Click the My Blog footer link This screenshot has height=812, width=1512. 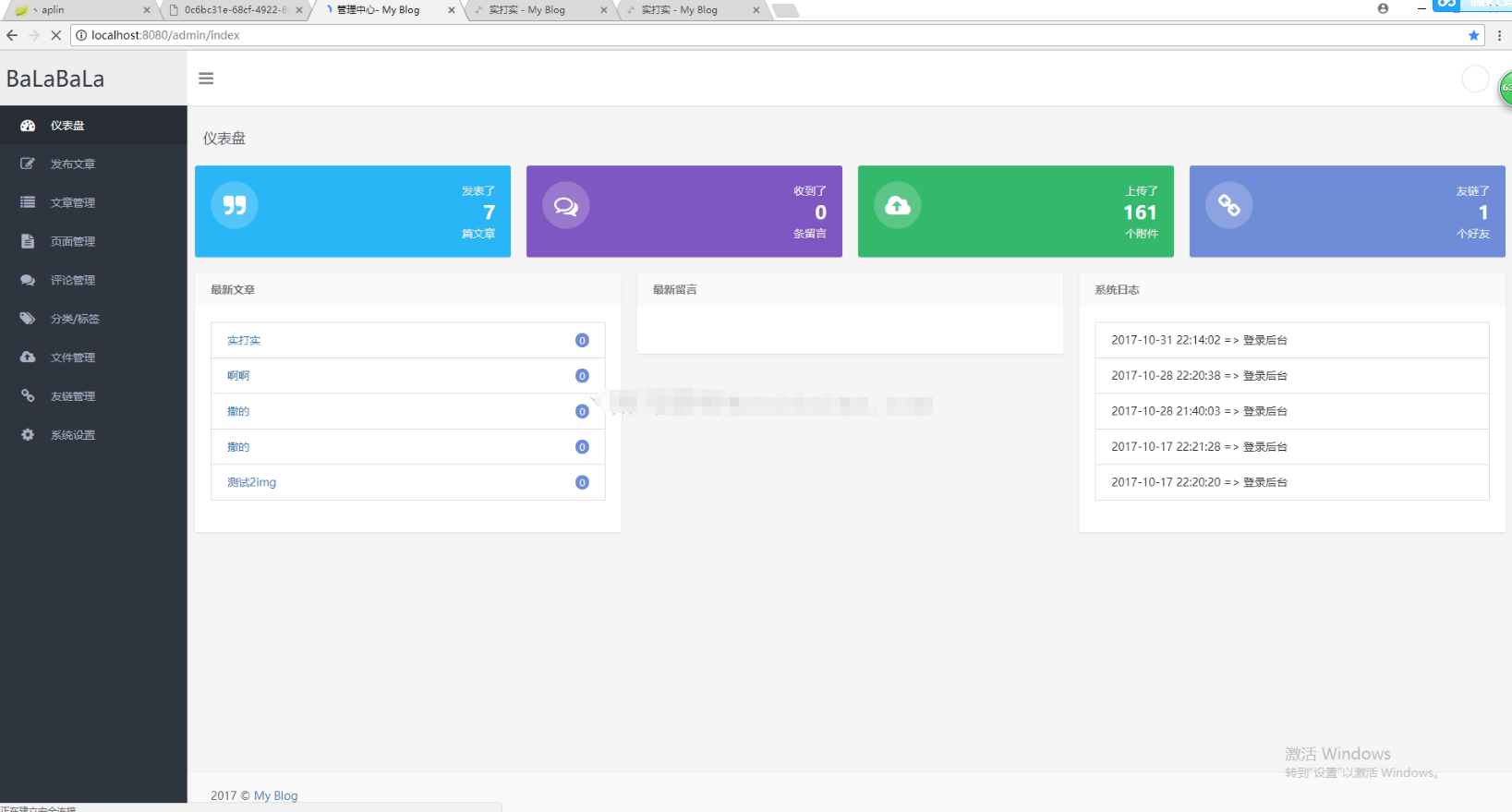[275, 795]
